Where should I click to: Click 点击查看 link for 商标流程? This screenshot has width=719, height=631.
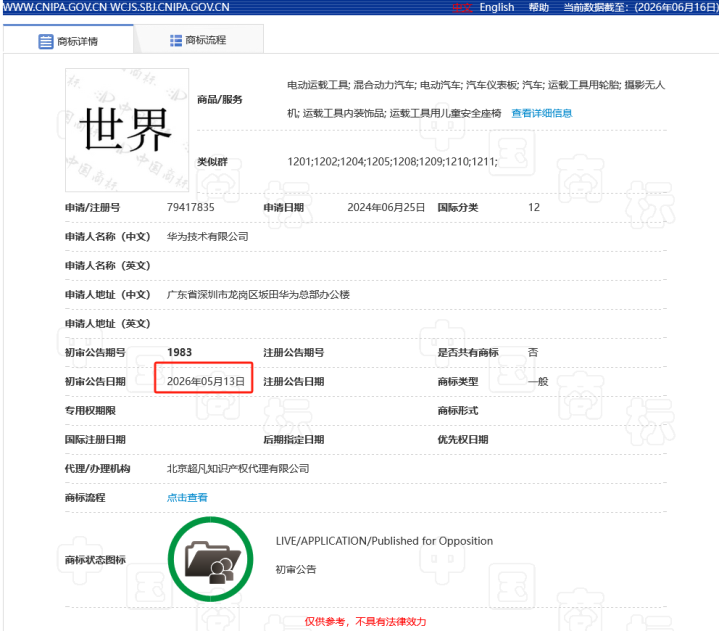[187, 498]
